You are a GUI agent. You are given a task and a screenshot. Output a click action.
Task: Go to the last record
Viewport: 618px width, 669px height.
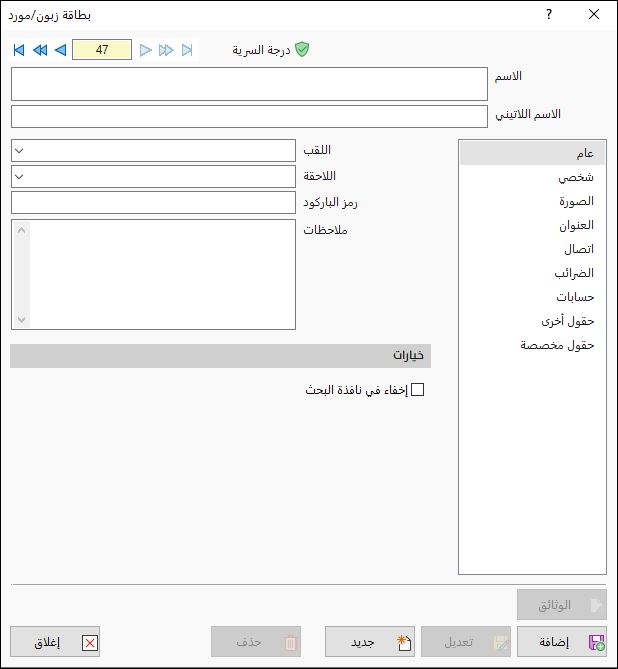coord(187,50)
